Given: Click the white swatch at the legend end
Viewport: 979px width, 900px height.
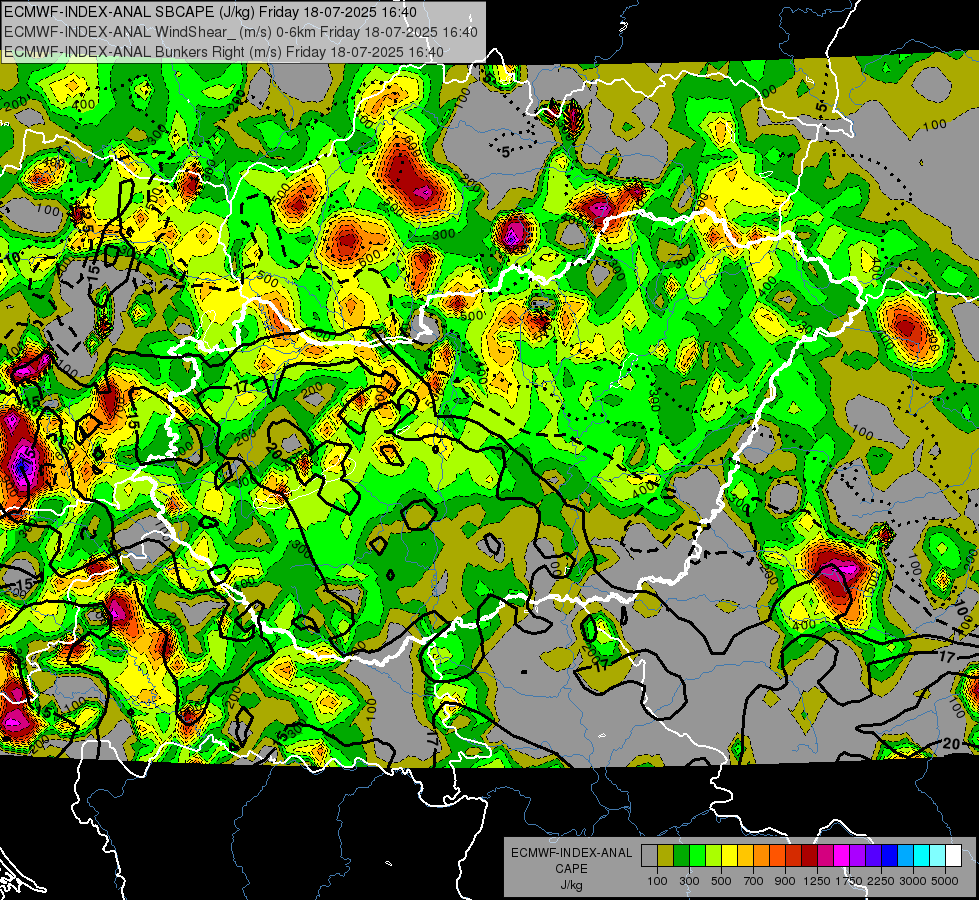Looking at the screenshot, I should point(953,856).
